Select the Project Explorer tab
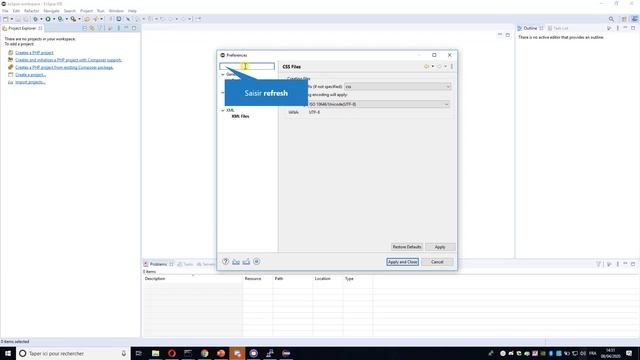The height and width of the screenshot is (360, 640). point(22,28)
